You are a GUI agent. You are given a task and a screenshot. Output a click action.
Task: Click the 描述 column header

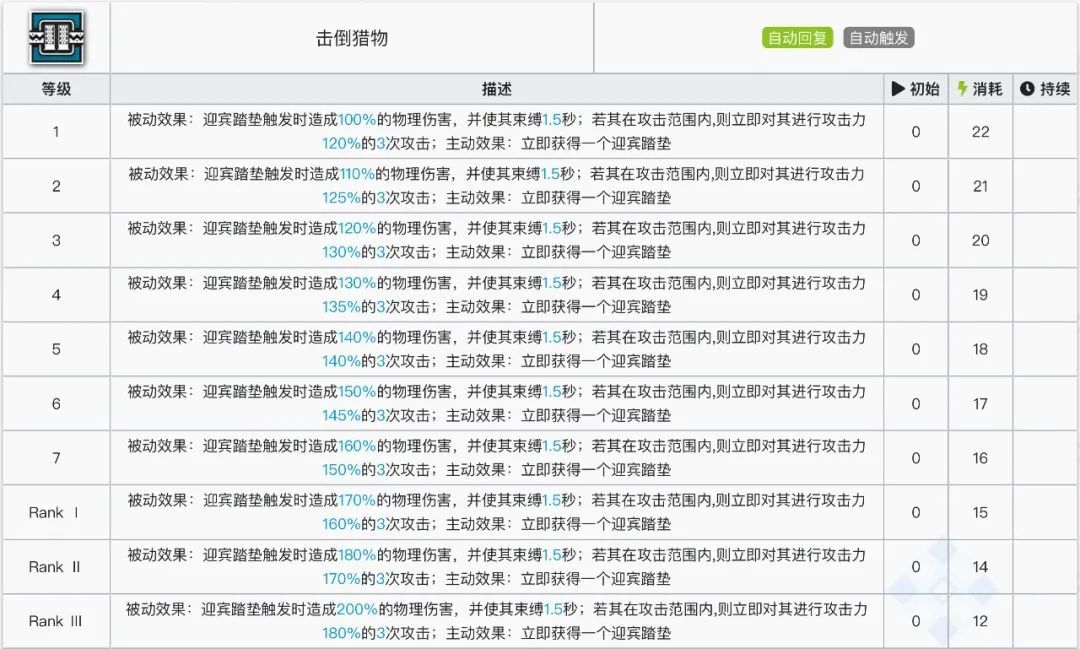[496, 89]
